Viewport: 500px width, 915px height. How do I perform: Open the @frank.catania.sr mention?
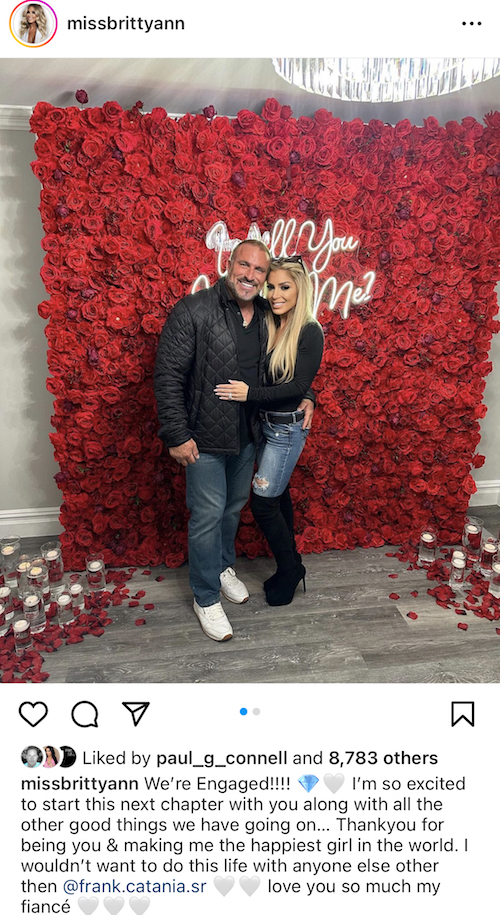135,887
